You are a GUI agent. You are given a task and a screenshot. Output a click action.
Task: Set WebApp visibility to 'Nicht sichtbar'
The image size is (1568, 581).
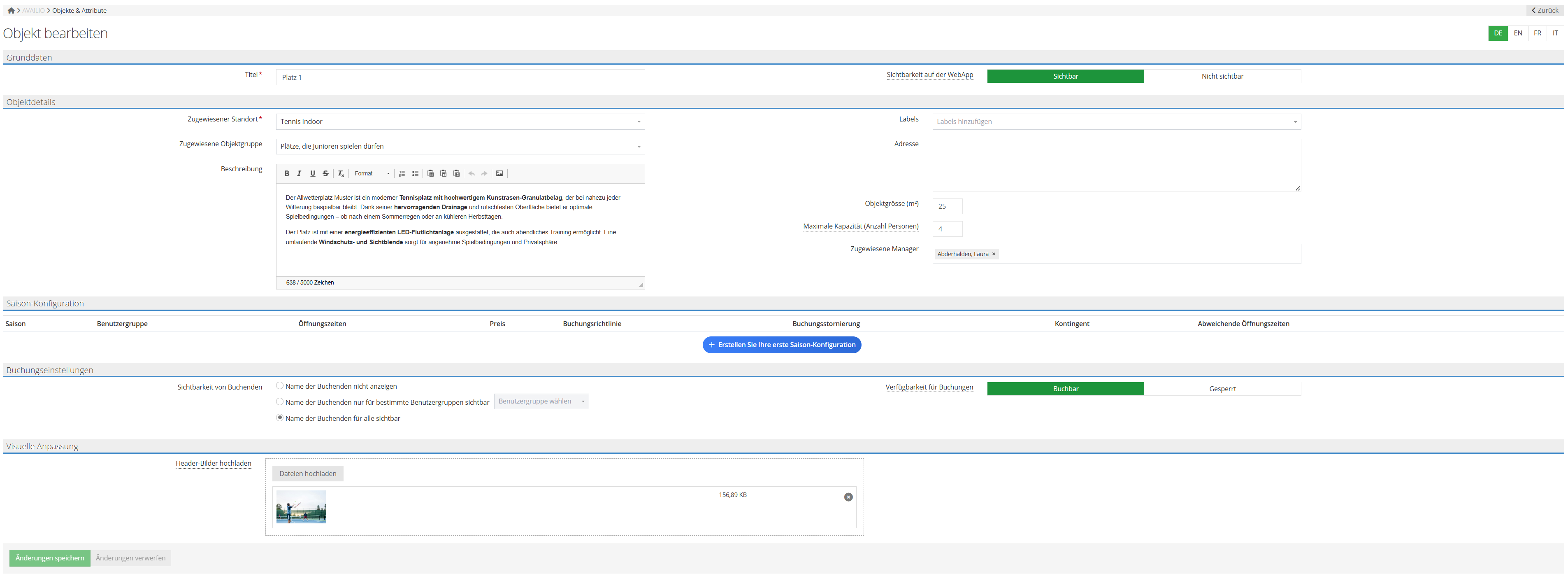point(1222,76)
